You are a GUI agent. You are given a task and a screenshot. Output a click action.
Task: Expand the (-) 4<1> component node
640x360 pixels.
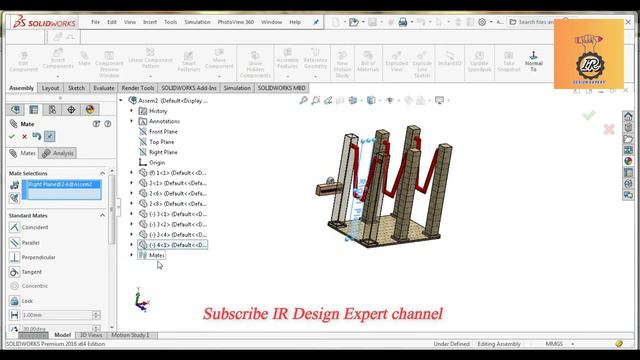[x=131, y=245]
